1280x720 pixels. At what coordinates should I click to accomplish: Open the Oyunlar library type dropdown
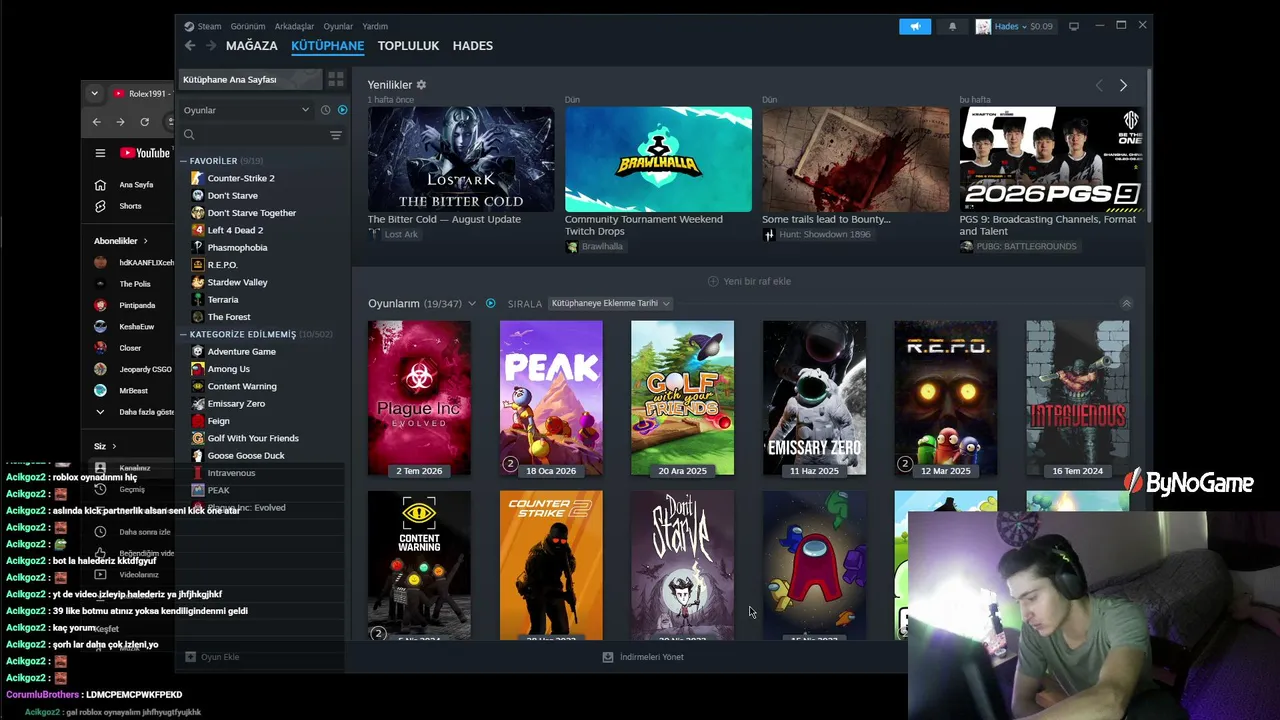tap(246, 110)
